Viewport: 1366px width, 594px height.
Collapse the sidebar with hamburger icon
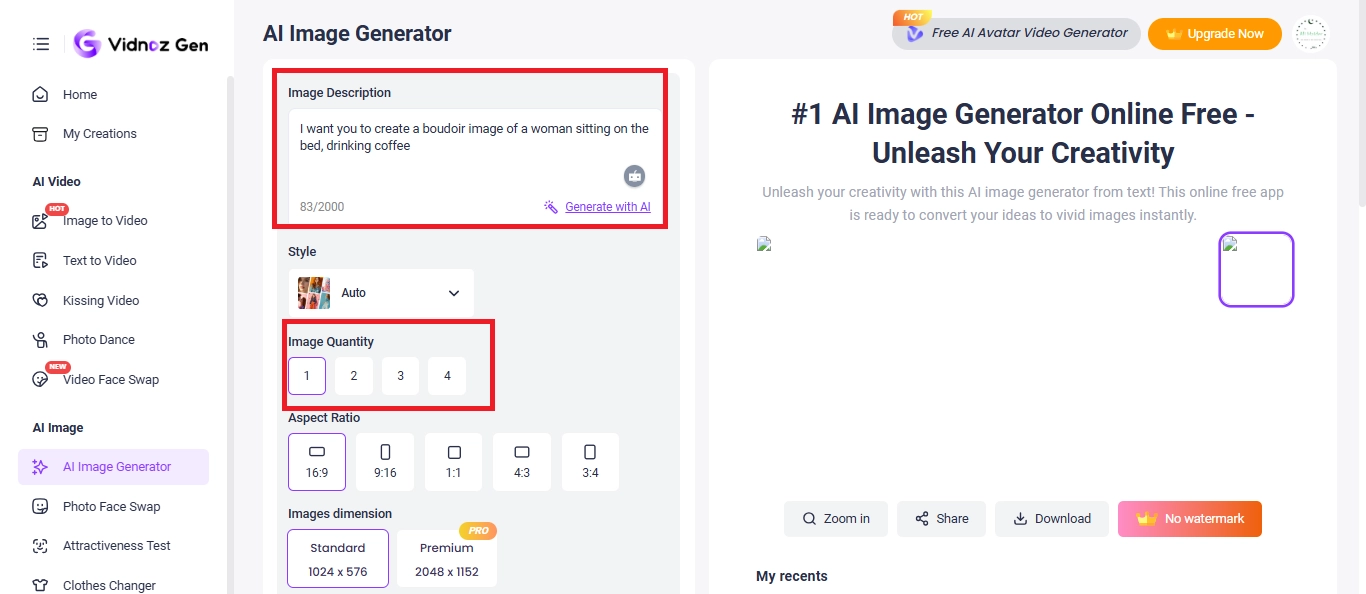[40, 43]
